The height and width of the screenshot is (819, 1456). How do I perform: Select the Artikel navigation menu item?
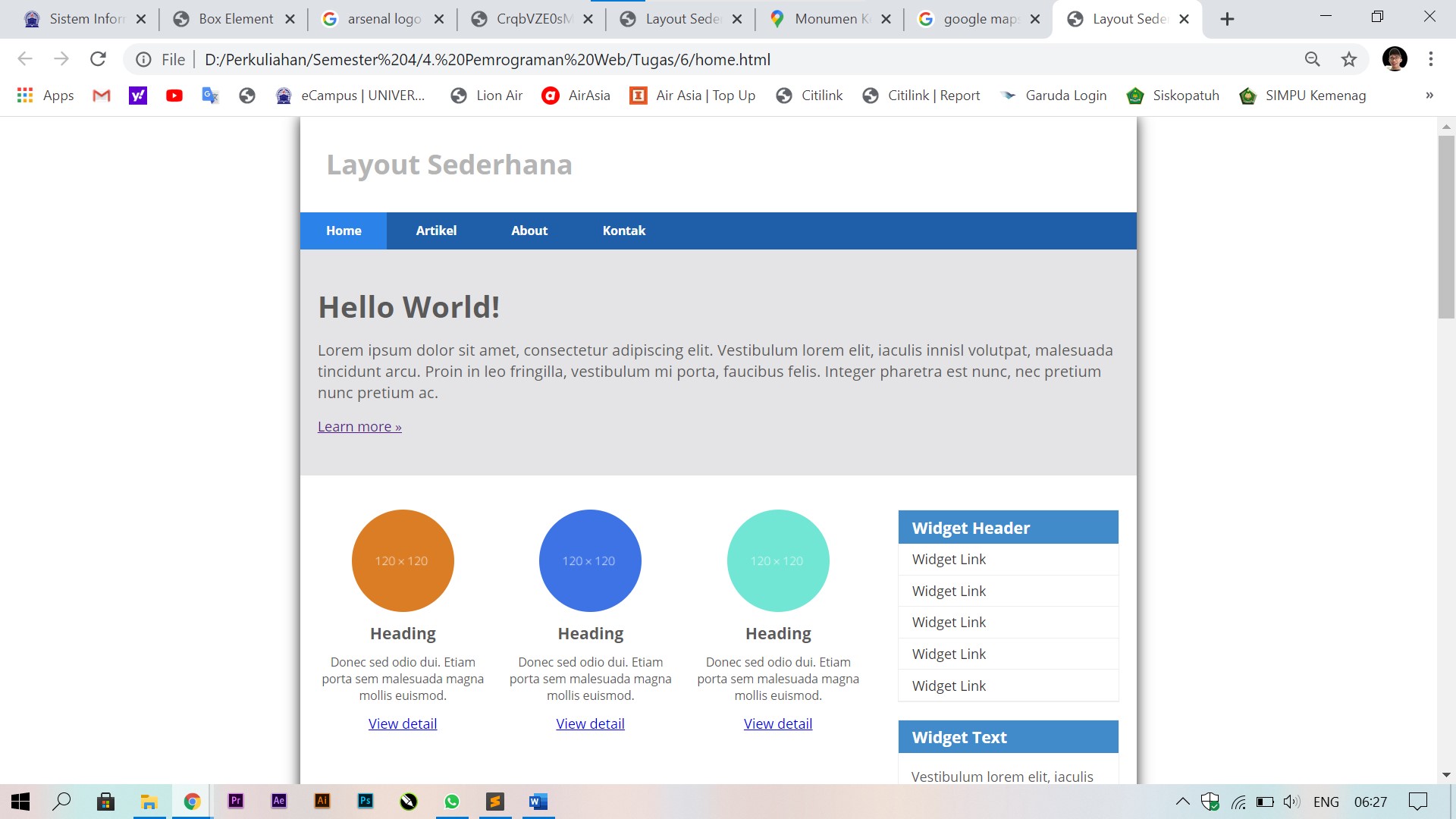click(x=436, y=231)
